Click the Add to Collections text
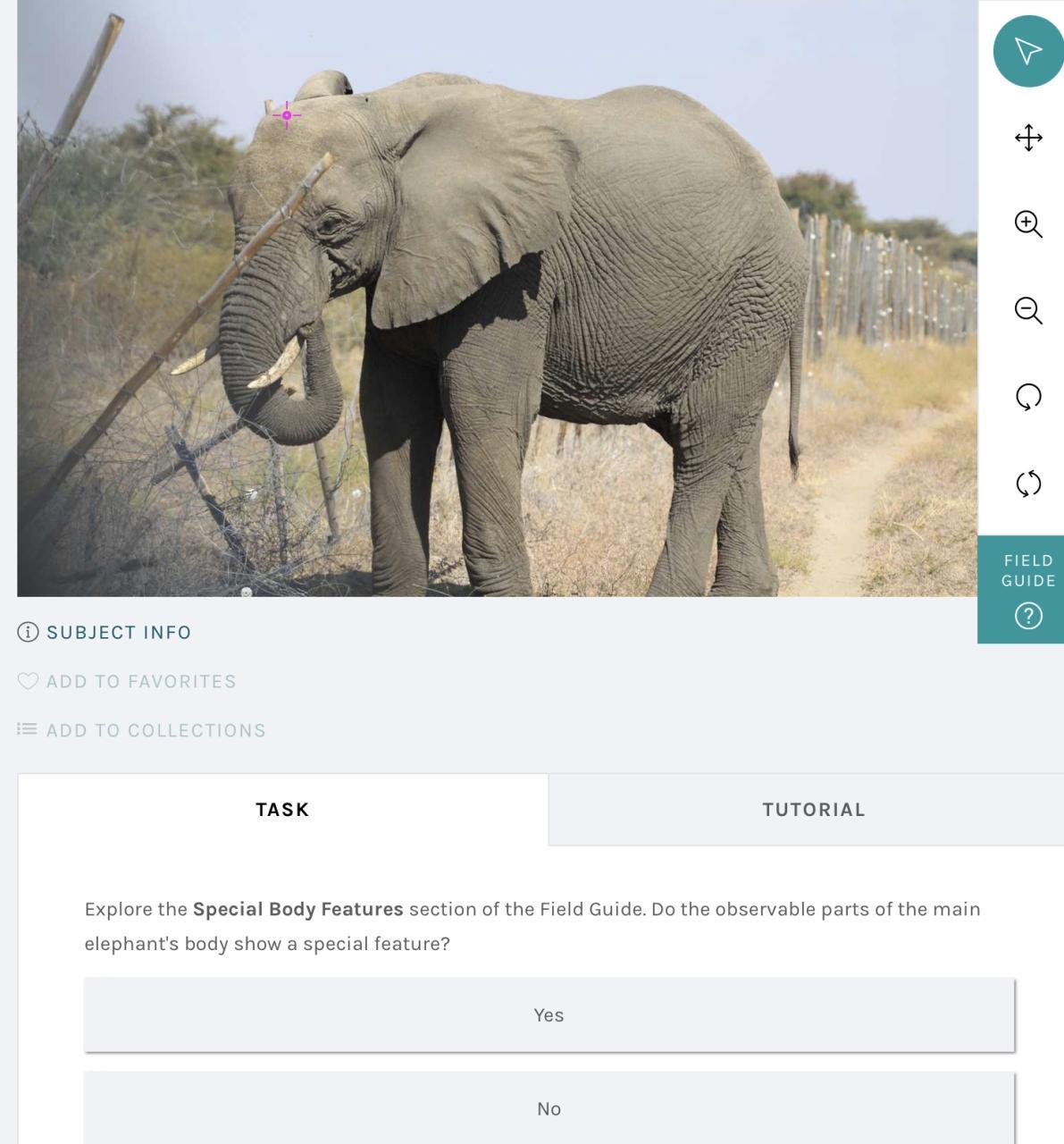Screen dimensions: 1064x1144 coord(156,730)
